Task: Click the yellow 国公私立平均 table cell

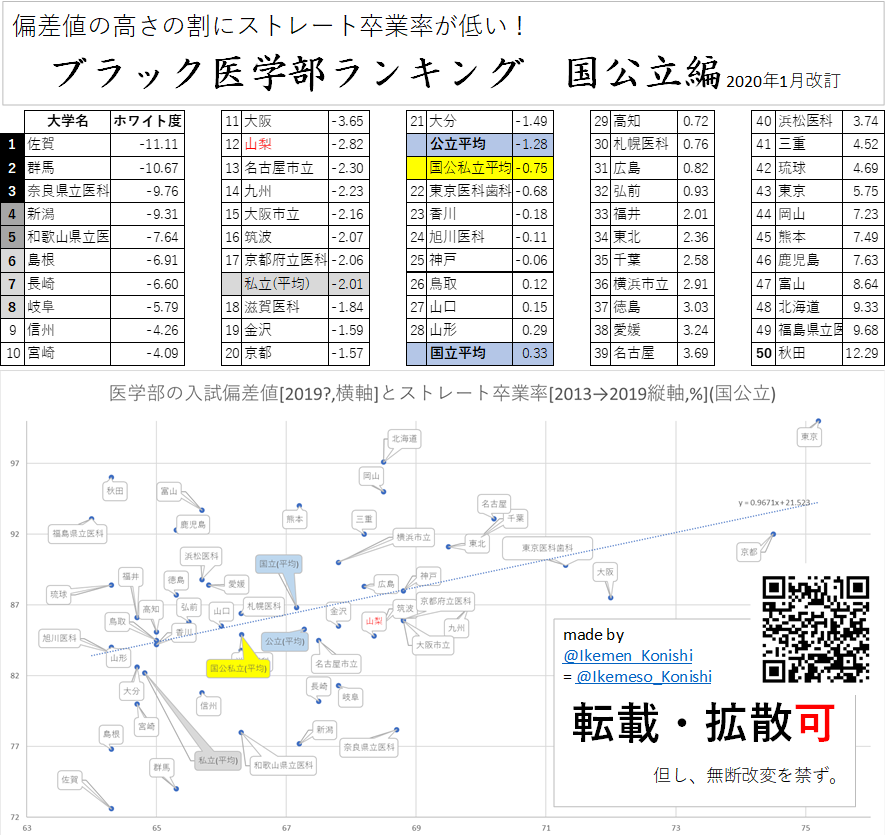Action: point(470,168)
